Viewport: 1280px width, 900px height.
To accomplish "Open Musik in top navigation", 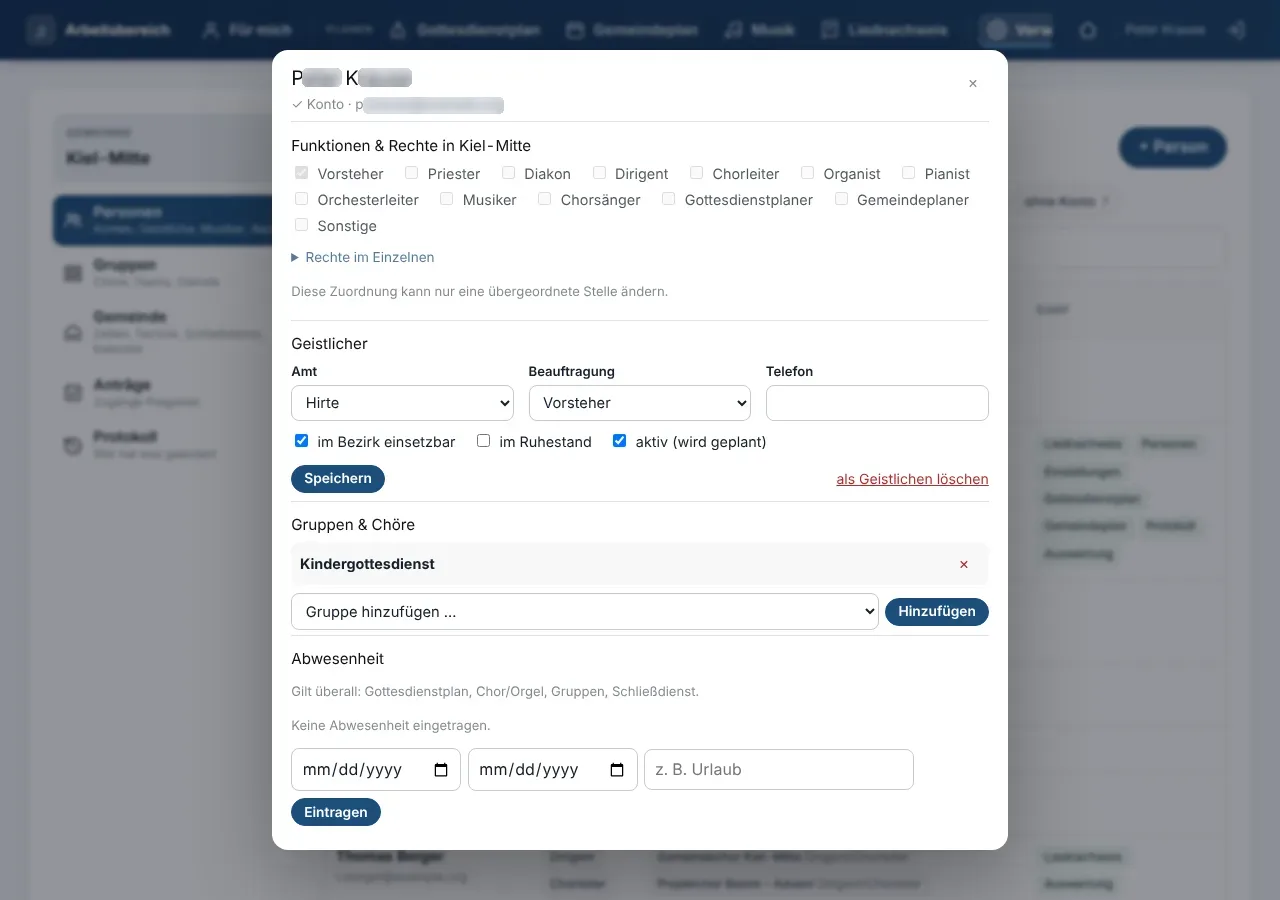I will tap(761, 30).
